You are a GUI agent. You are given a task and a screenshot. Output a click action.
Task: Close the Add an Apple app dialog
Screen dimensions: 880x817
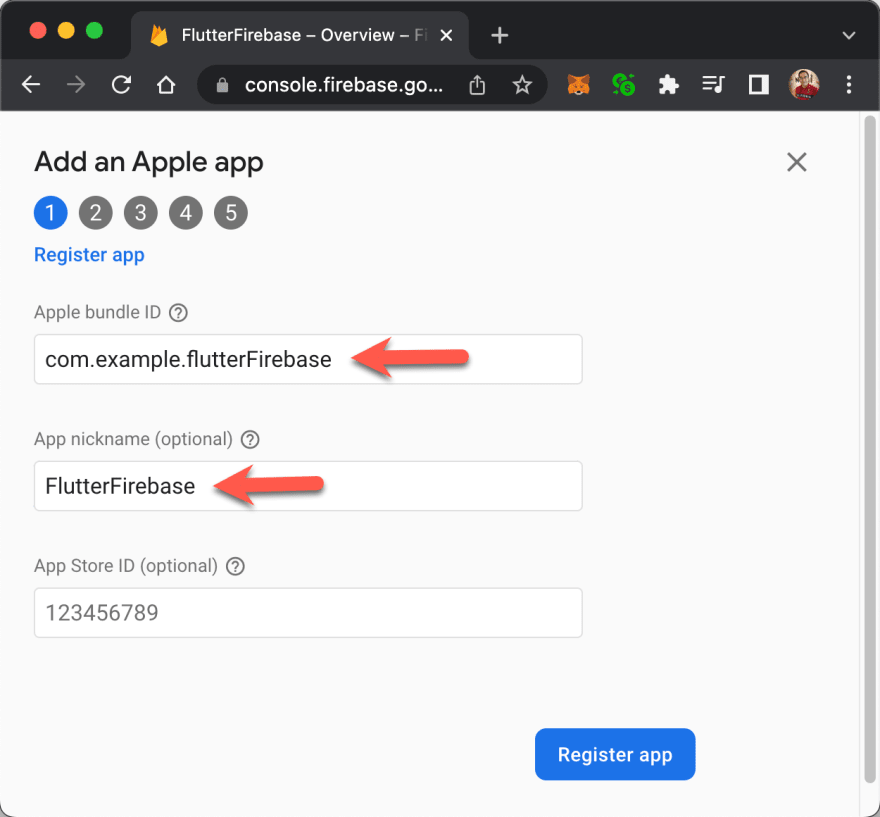coord(796,162)
